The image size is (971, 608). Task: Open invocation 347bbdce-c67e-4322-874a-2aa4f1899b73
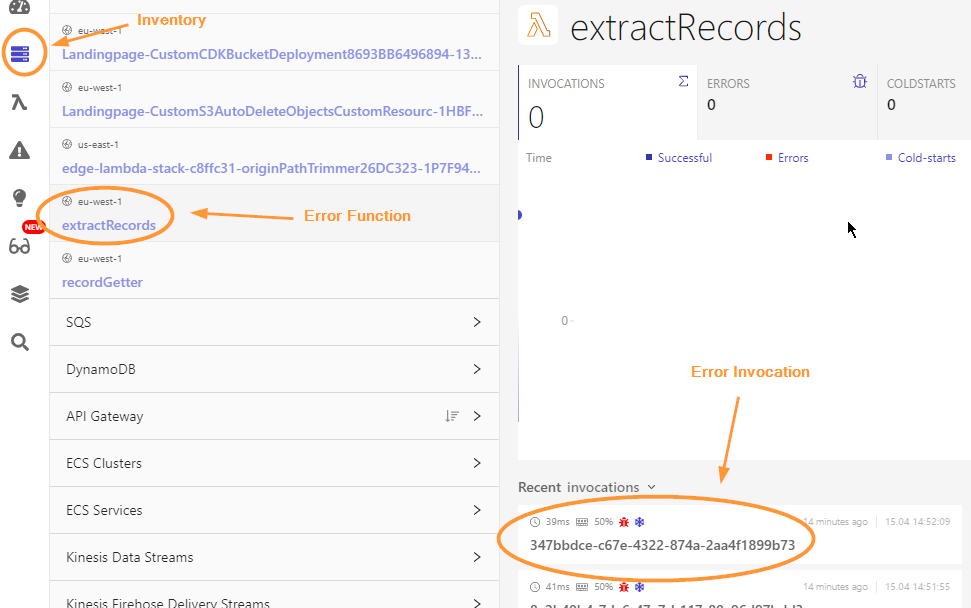click(662, 545)
